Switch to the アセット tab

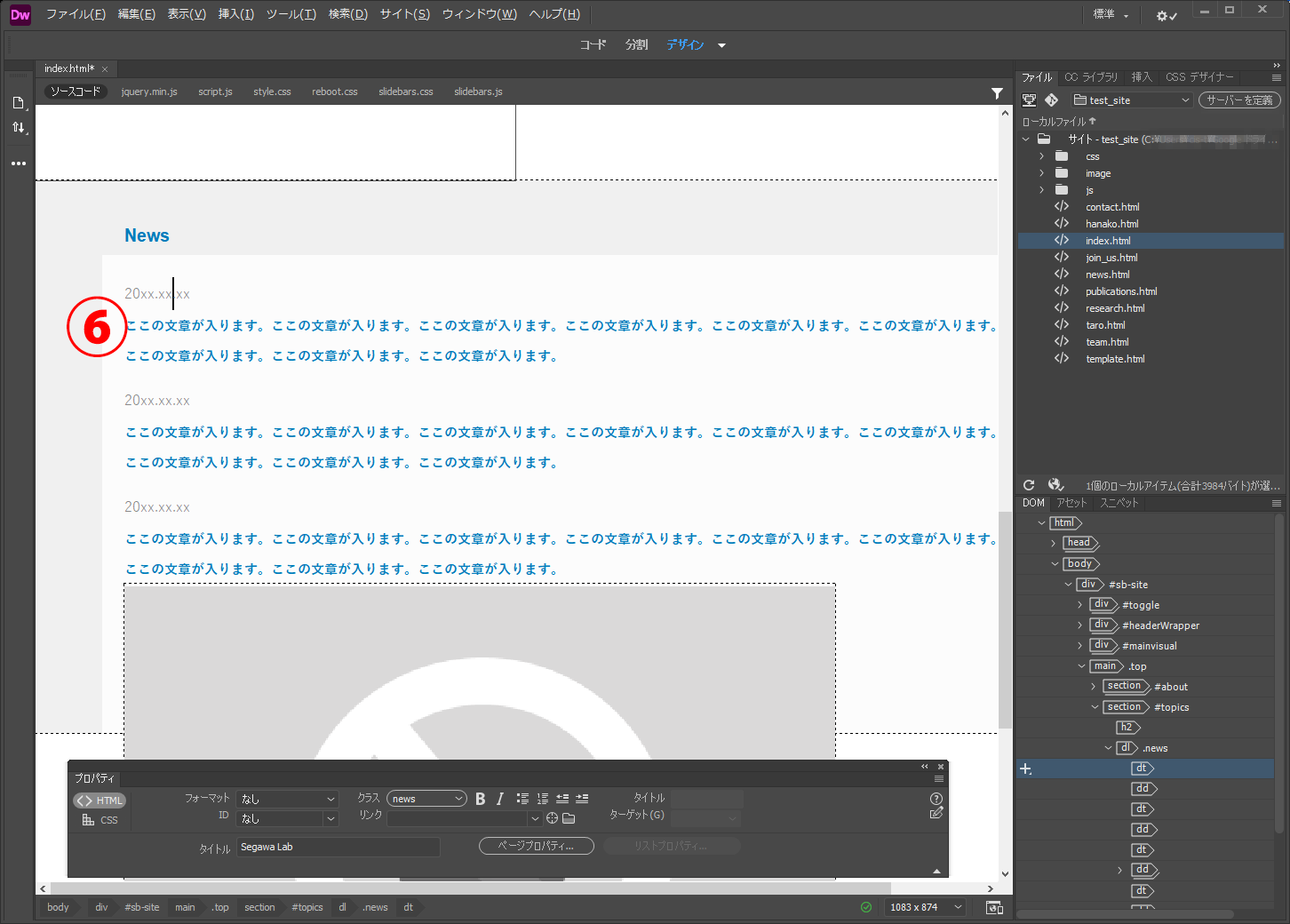coord(1071,503)
